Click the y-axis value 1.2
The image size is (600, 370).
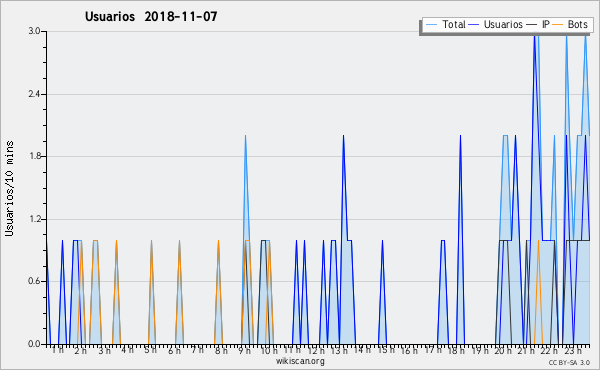pyautogui.click(x=34, y=219)
